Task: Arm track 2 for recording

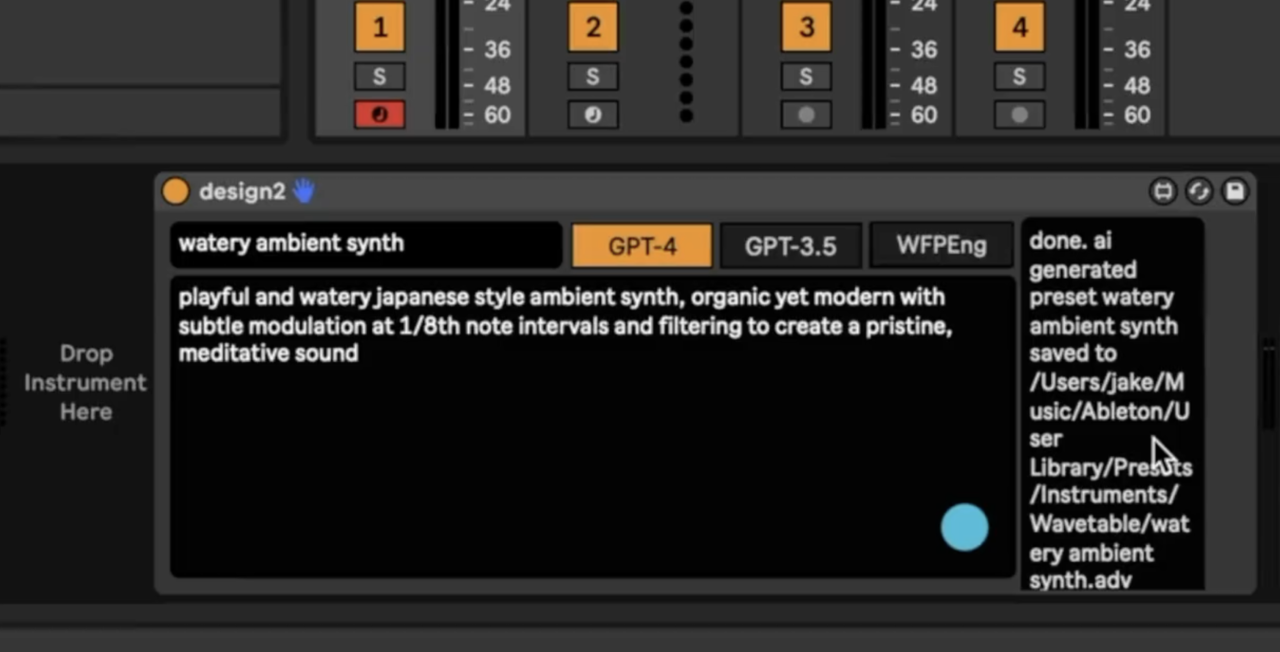Action: coord(593,114)
